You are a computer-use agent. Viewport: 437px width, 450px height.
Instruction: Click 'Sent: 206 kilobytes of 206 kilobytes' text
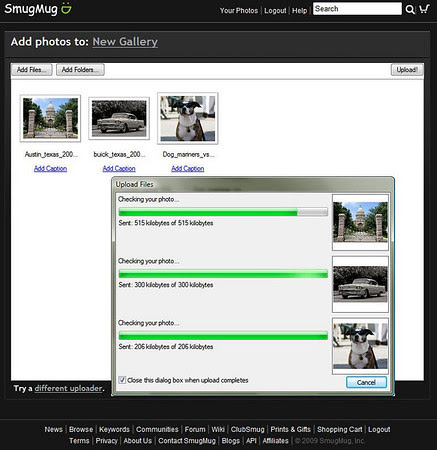166,347
